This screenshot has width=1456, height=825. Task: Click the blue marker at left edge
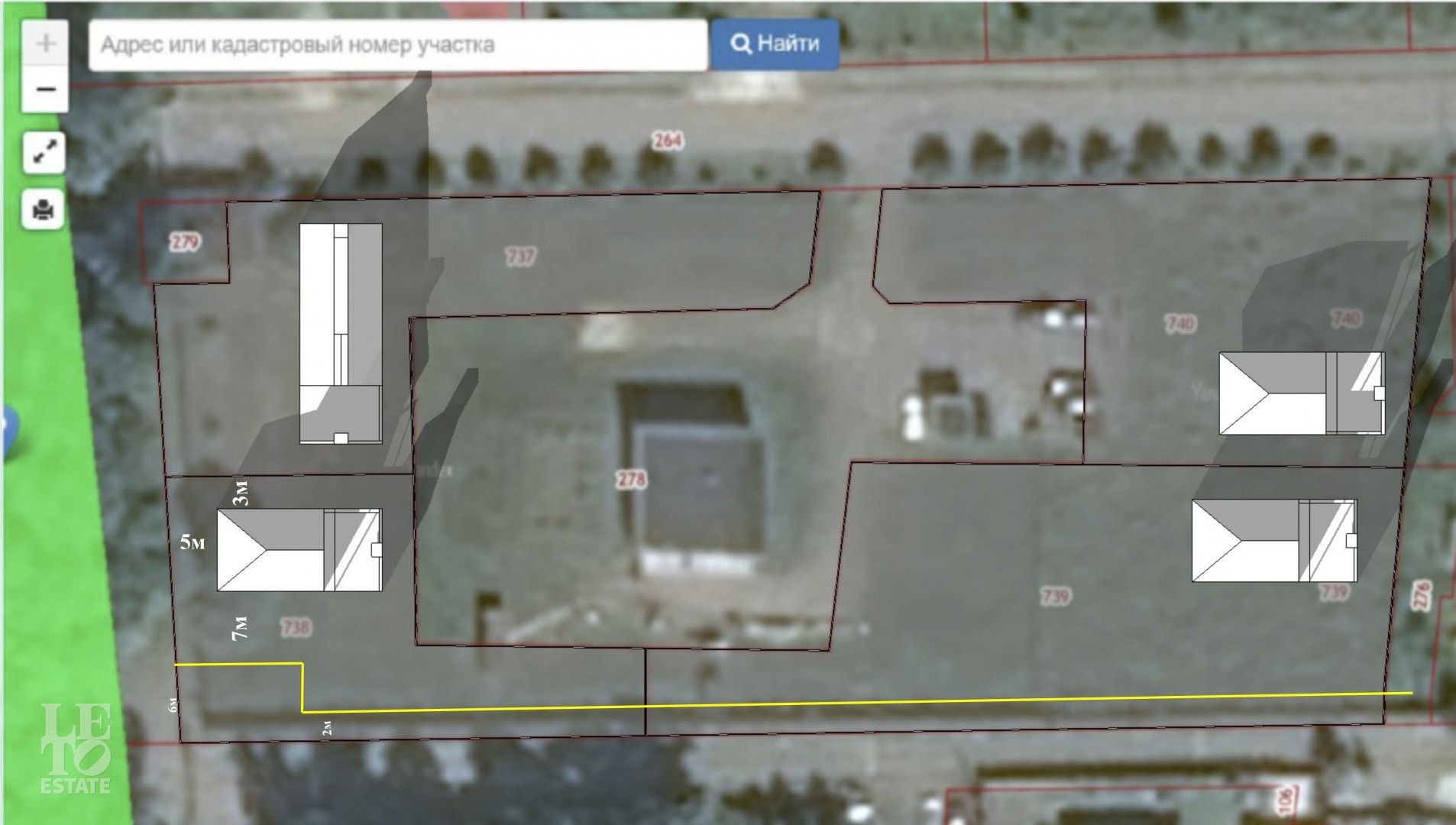pyautogui.click(x=8, y=432)
